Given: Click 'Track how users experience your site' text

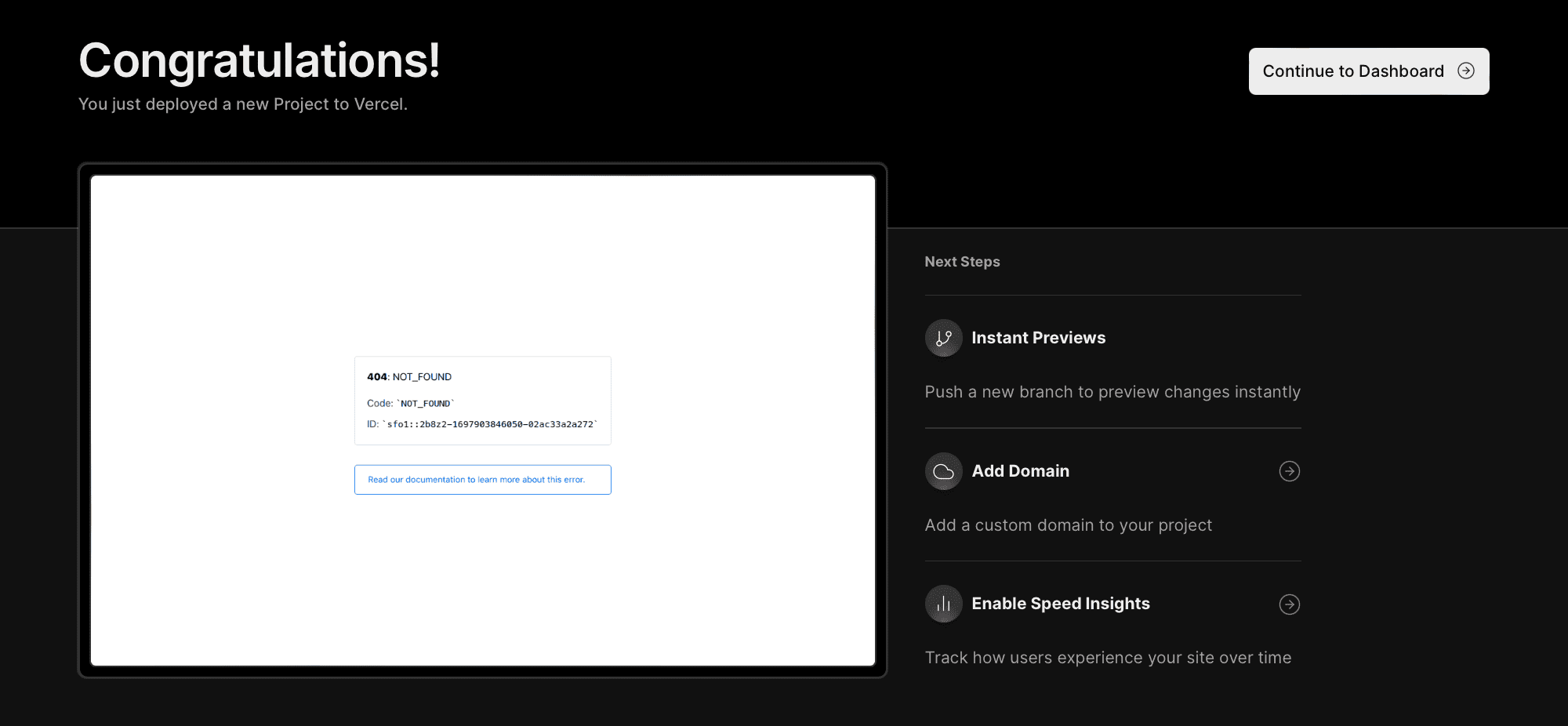Looking at the screenshot, I should click(x=1109, y=658).
